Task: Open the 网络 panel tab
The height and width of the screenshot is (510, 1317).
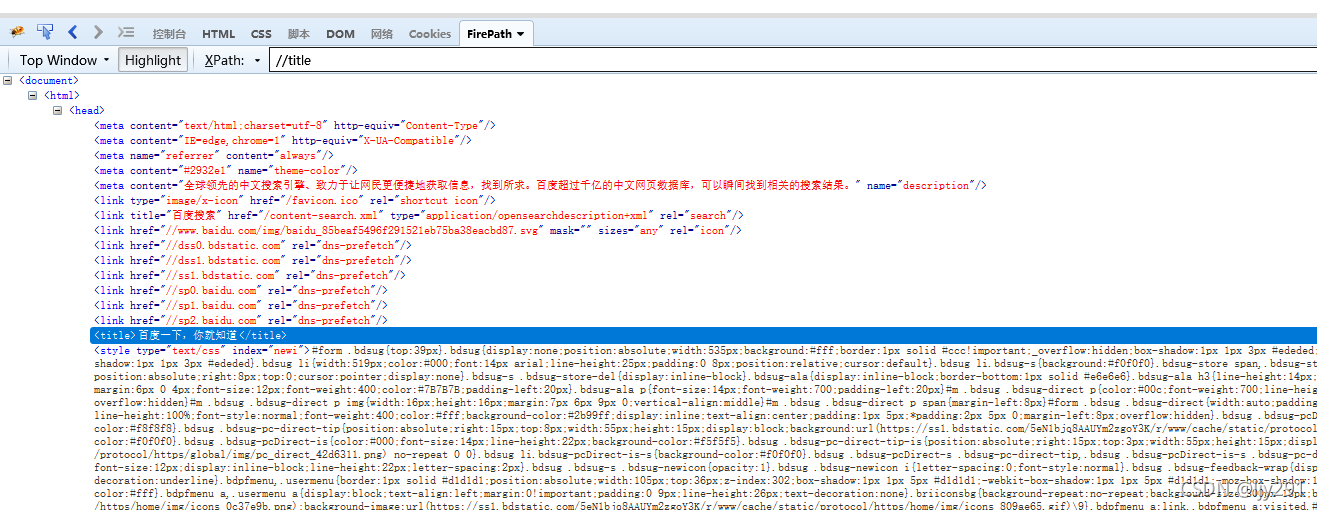Action: coord(382,34)
